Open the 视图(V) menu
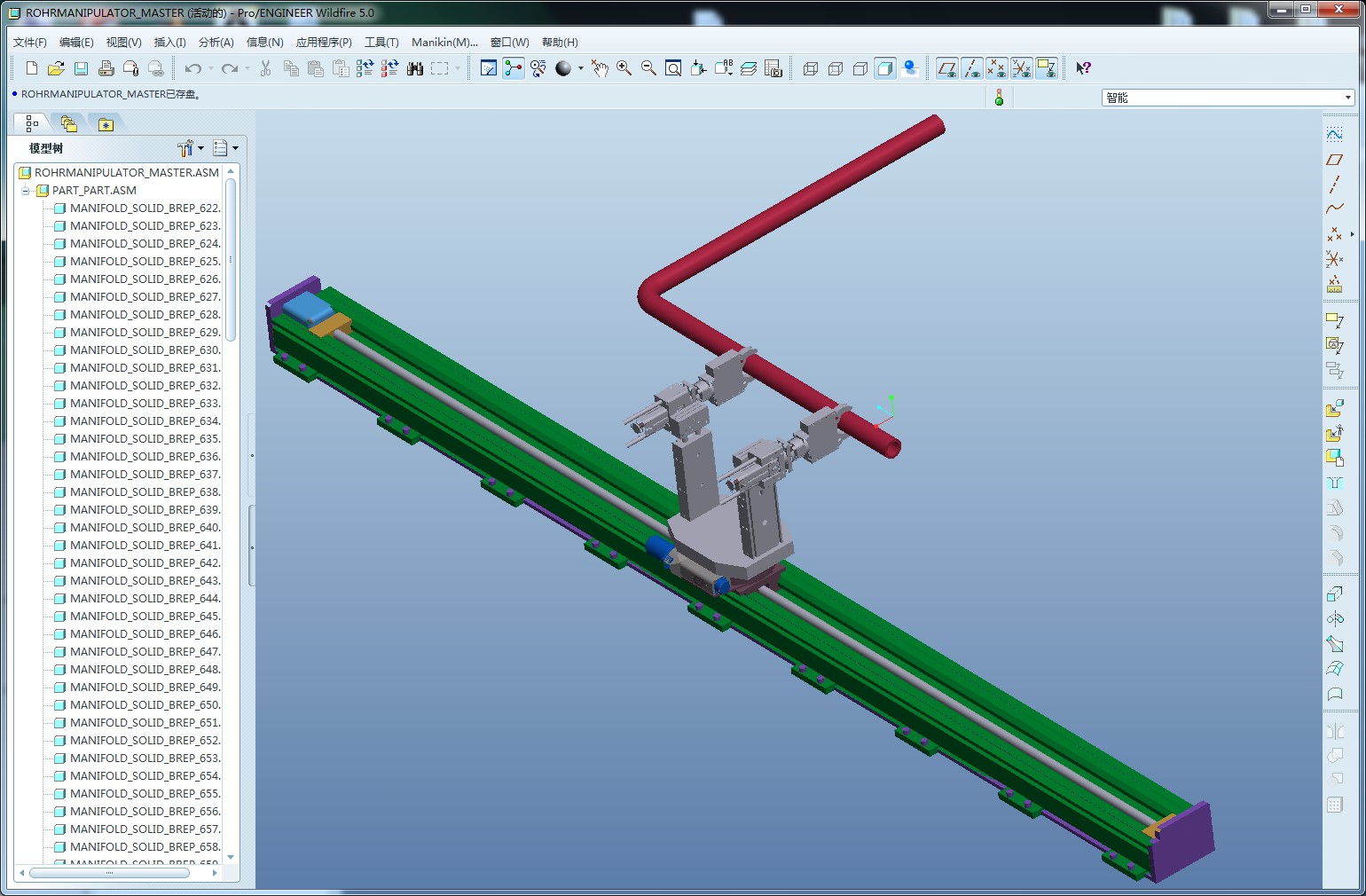Screen dimensions: 1366x896 (123, 43)
